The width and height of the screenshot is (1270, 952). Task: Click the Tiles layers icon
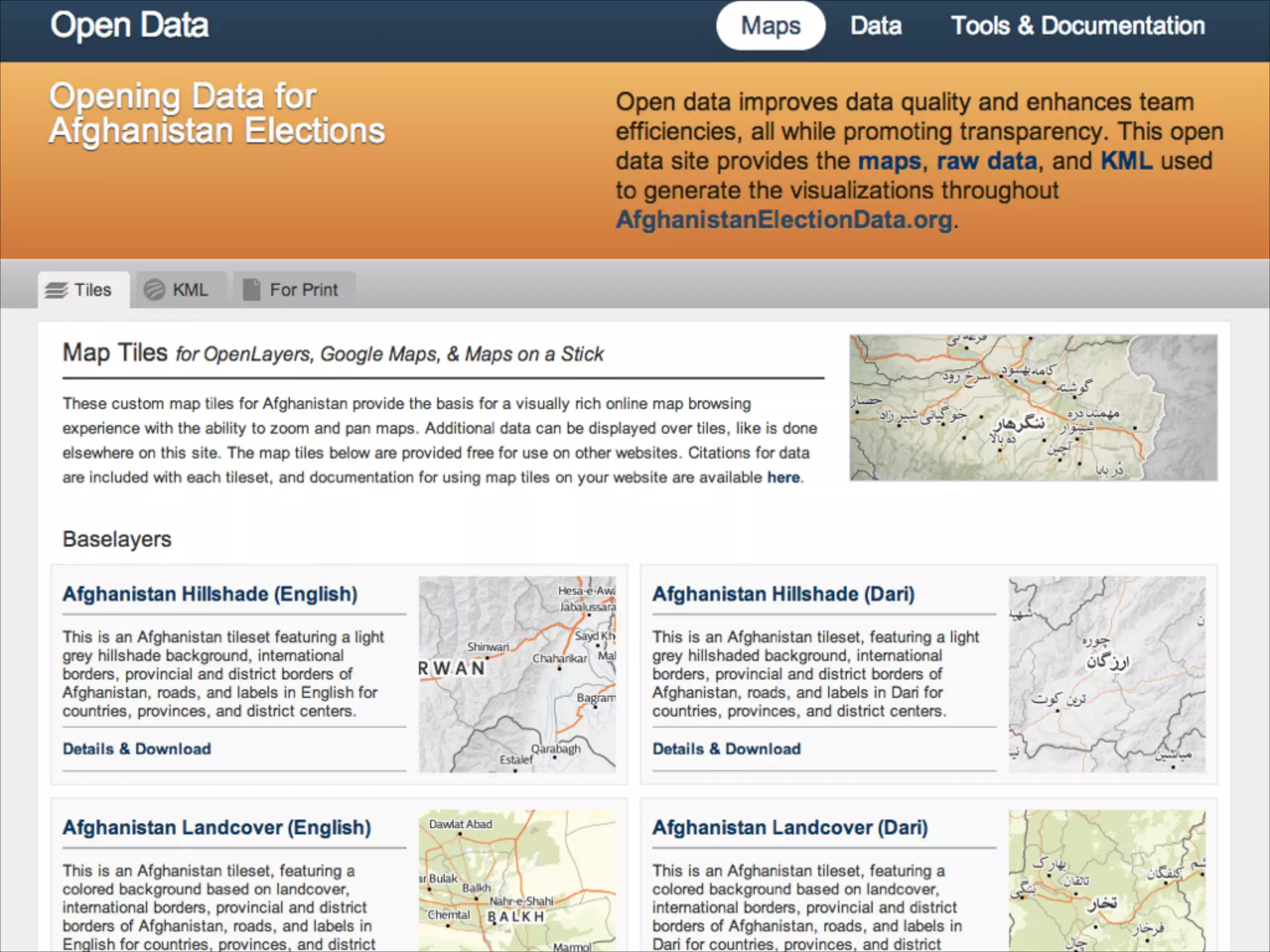click(56, 290)
